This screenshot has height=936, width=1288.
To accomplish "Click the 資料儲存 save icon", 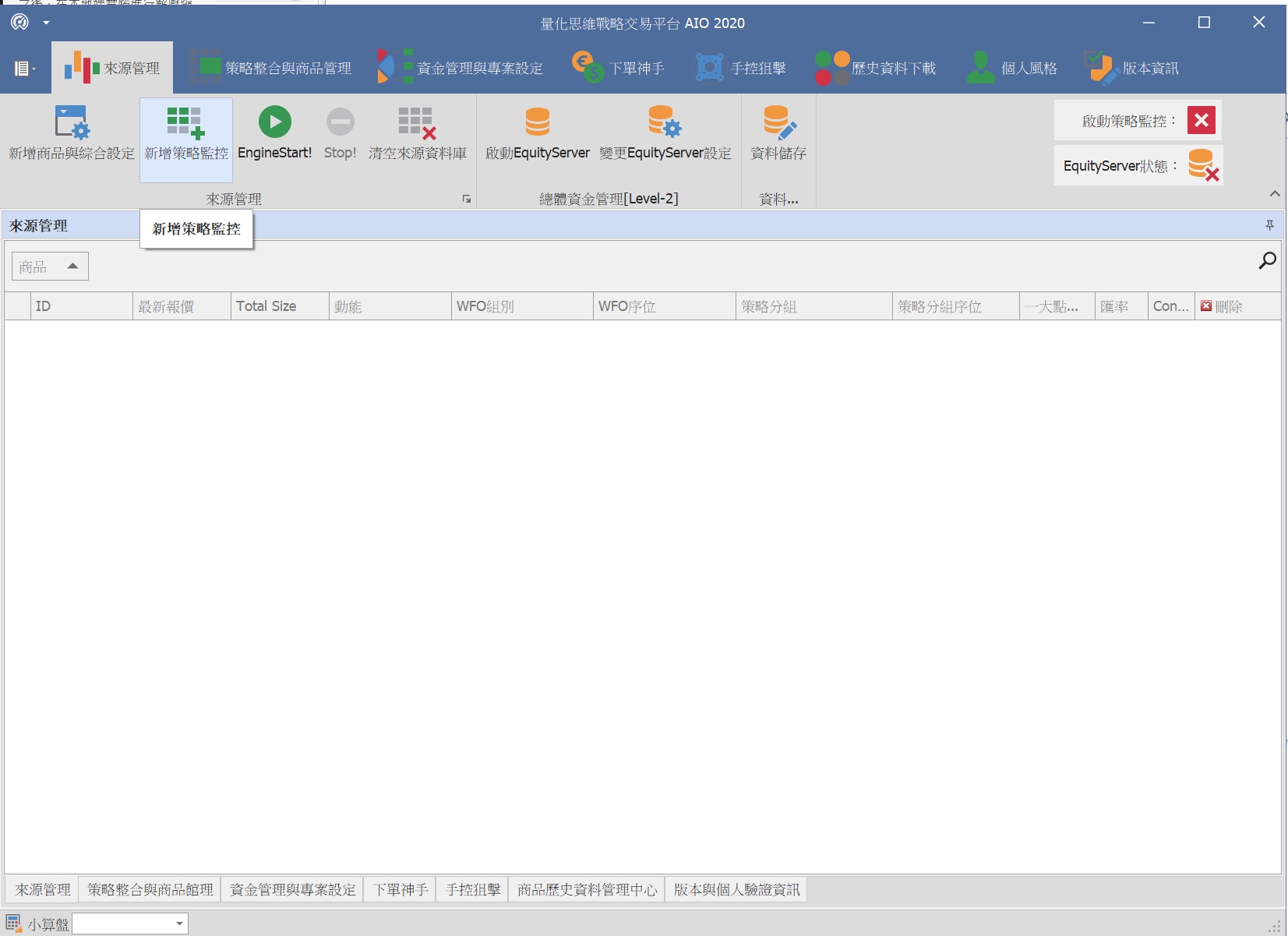I will tap(778, 122).
